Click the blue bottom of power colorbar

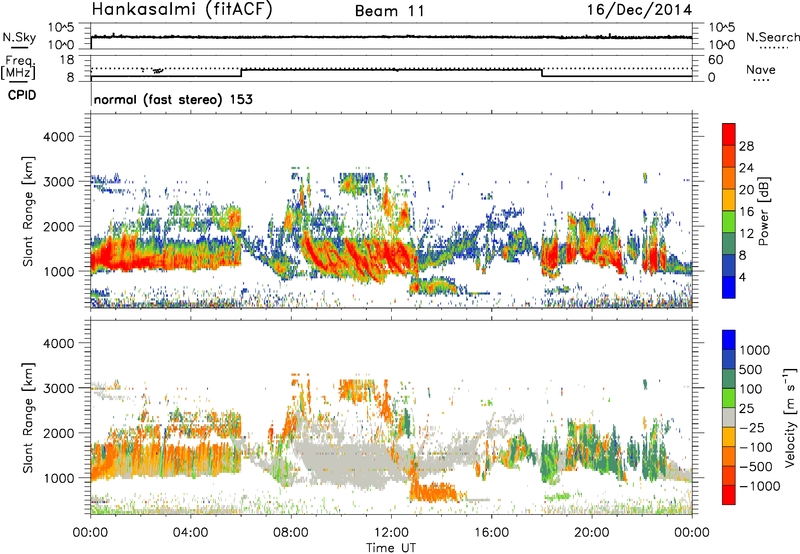click(x=729, y=287)
